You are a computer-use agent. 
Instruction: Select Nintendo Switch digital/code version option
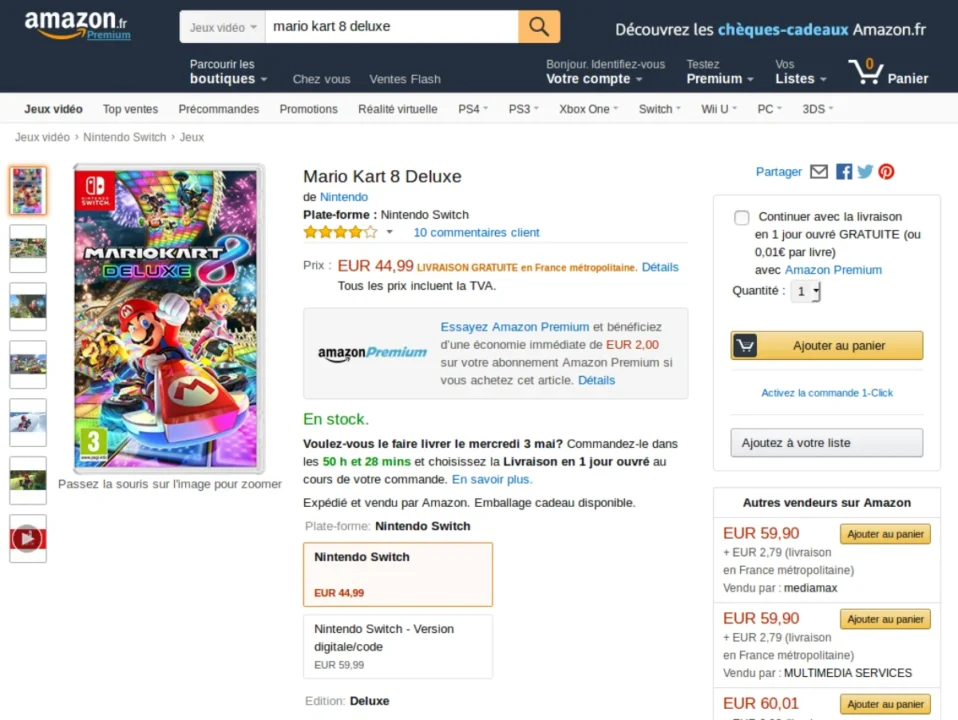(398, 646)
